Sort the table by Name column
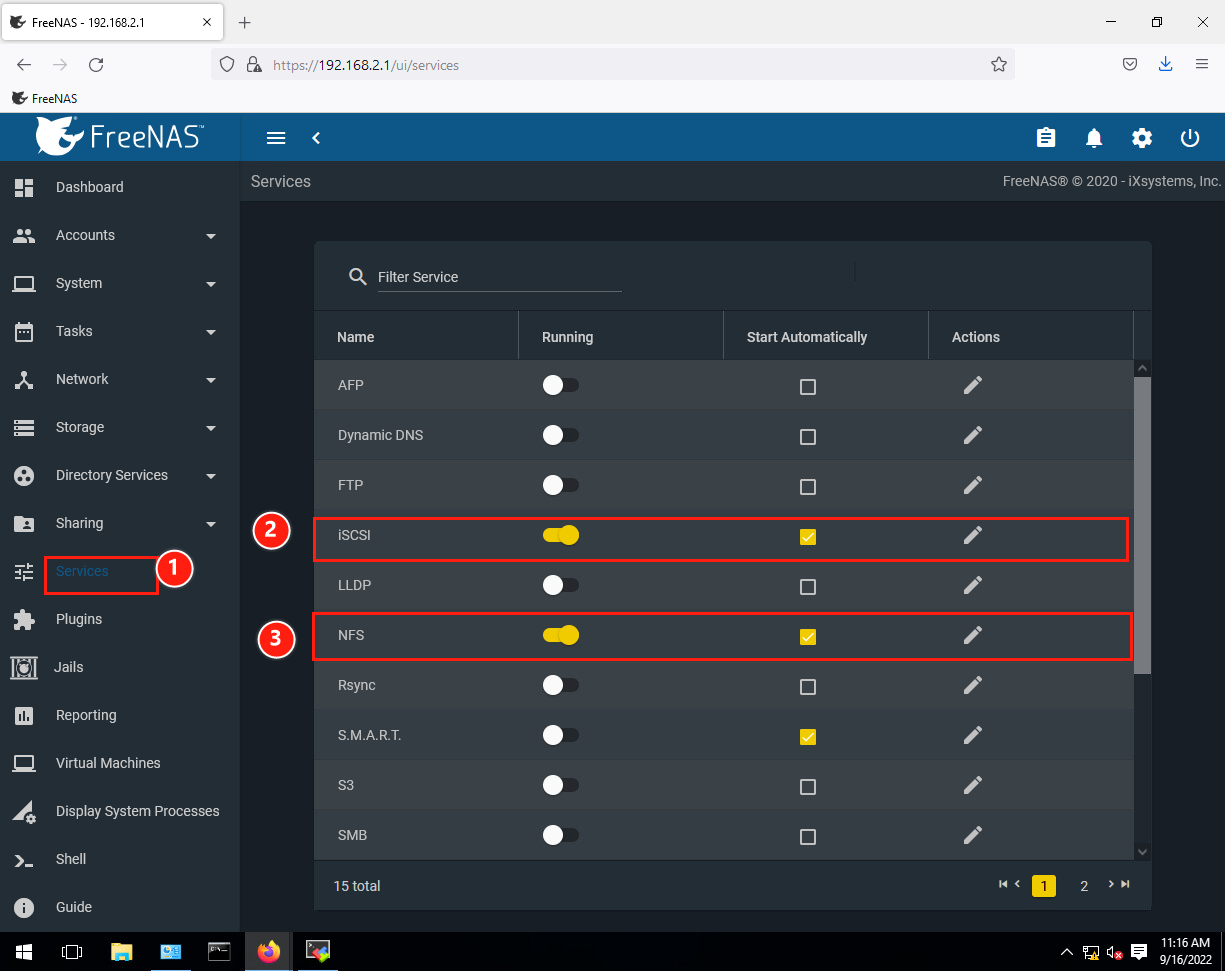This screenshot has height=971, width=1225. (356, 337)
